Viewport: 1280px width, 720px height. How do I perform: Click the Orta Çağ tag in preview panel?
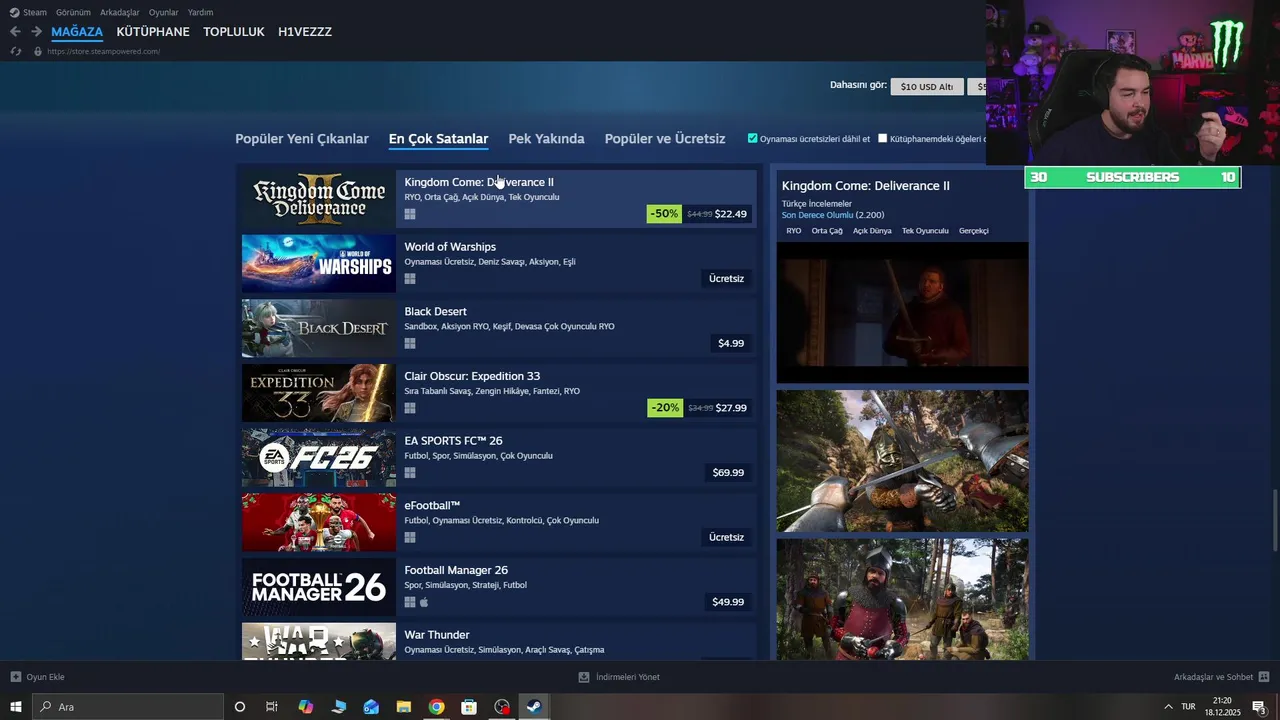point(827,231)
